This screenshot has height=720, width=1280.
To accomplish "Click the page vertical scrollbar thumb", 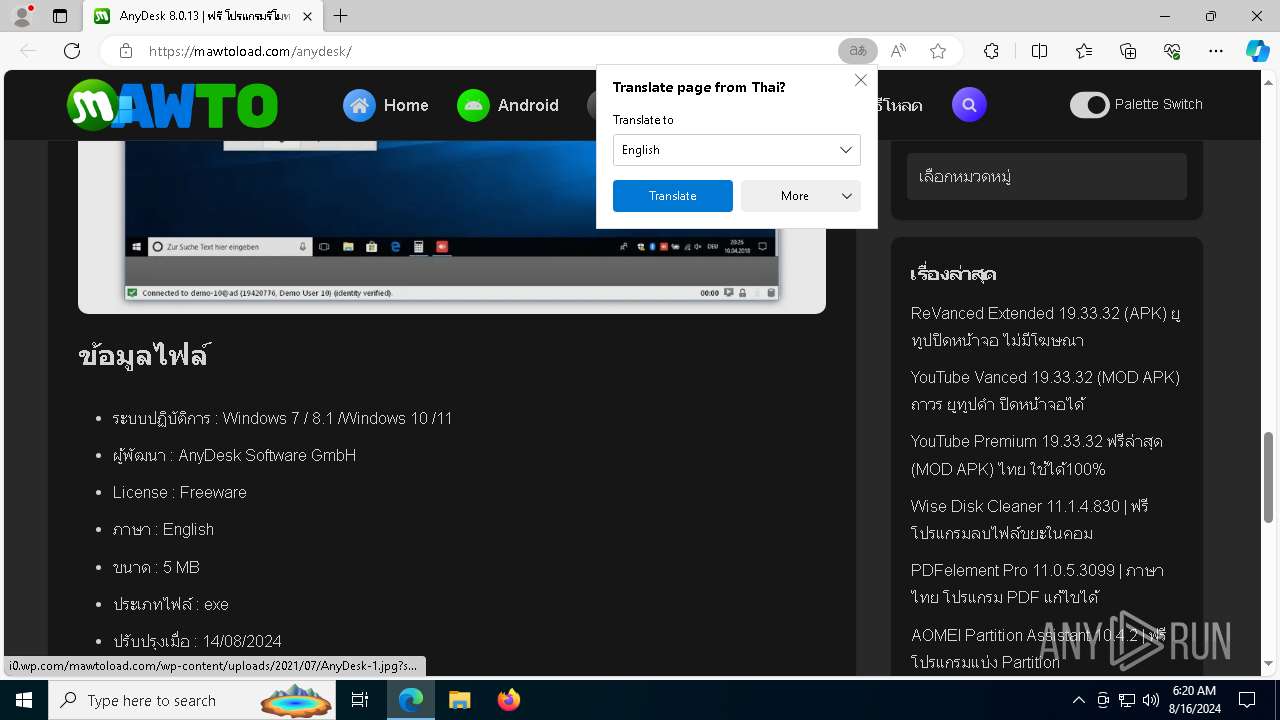I will click(1269, 476).
